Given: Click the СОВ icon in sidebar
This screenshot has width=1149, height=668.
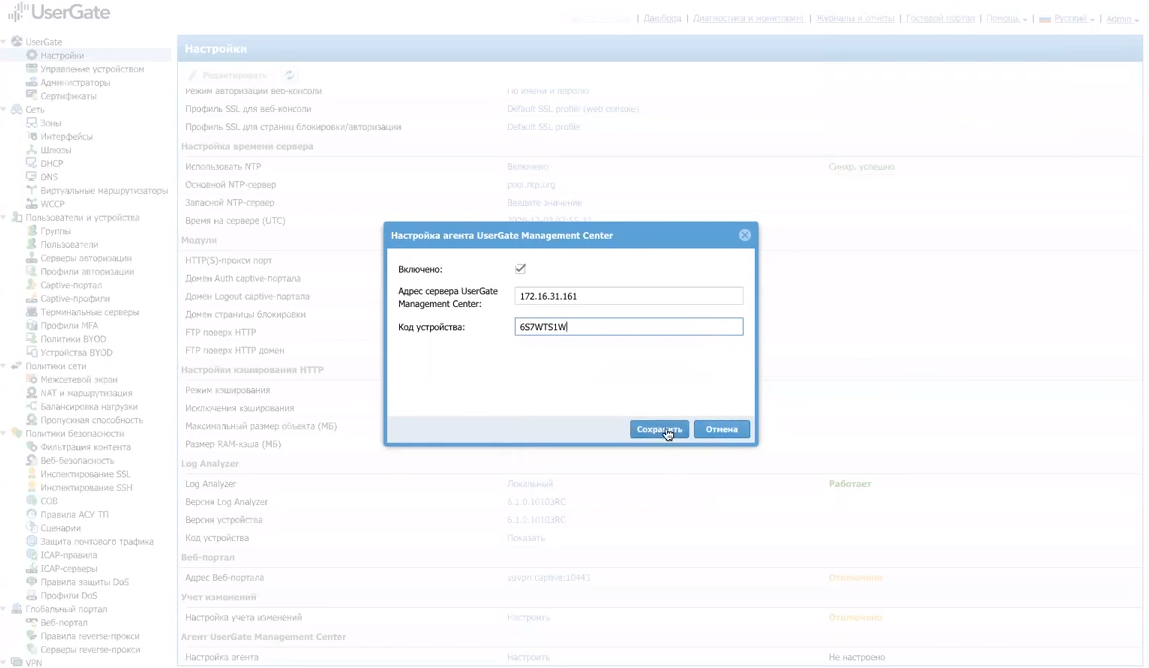Looking at the screenshot, I should (x=32, y=500).
